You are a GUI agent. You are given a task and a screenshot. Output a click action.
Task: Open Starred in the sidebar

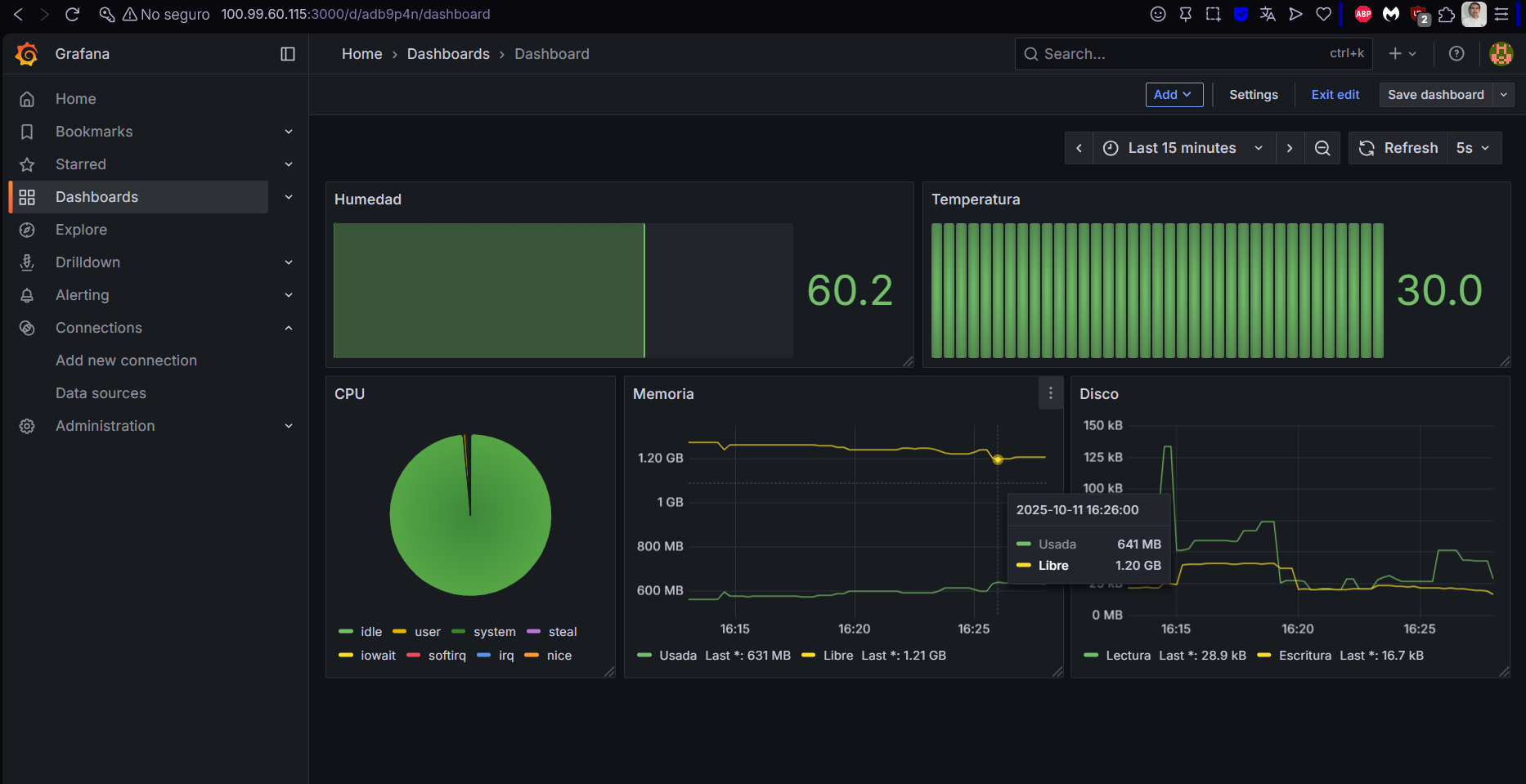81,164
